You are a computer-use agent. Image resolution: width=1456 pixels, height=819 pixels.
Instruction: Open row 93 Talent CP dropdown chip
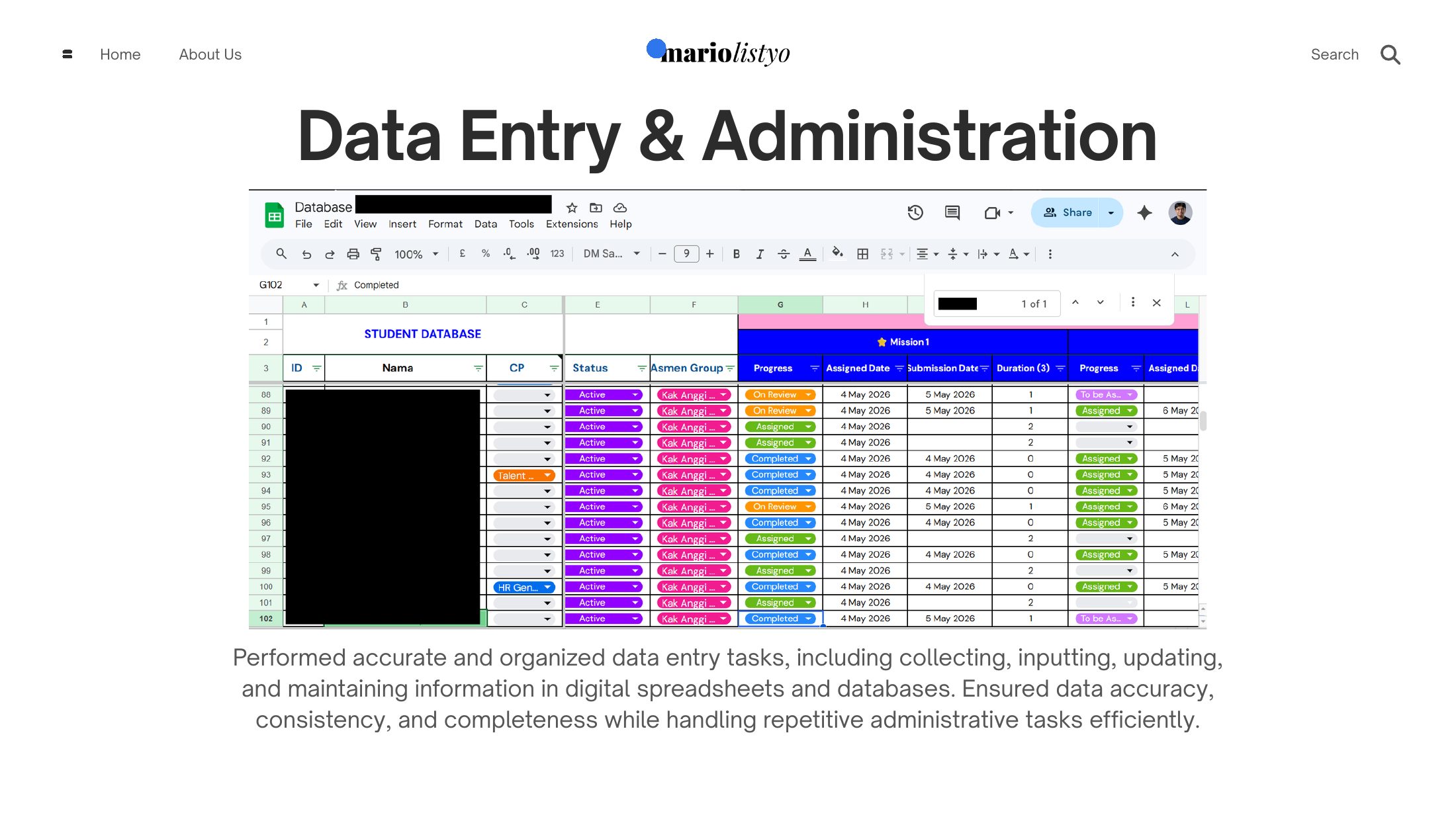pos(523,476)
